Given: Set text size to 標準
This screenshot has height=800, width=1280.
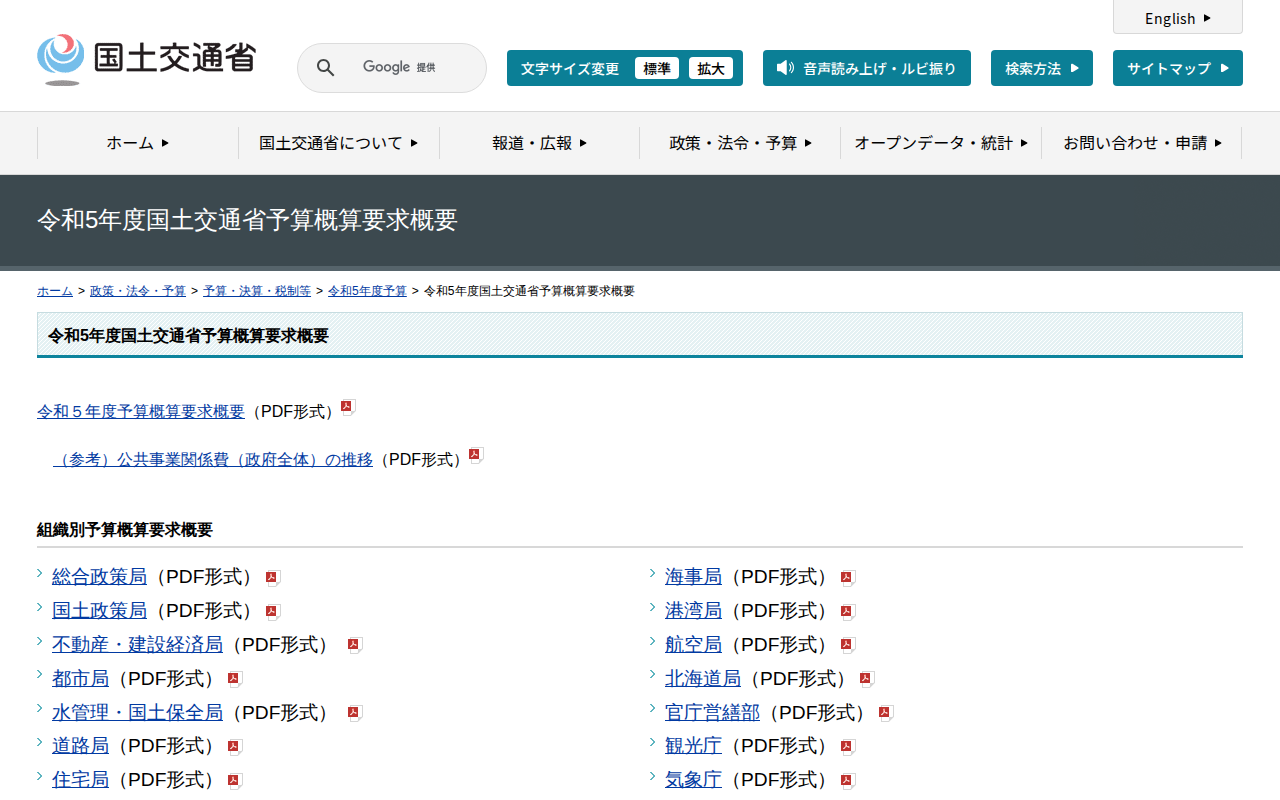Looking at the screenshot, I should point(657,68).
